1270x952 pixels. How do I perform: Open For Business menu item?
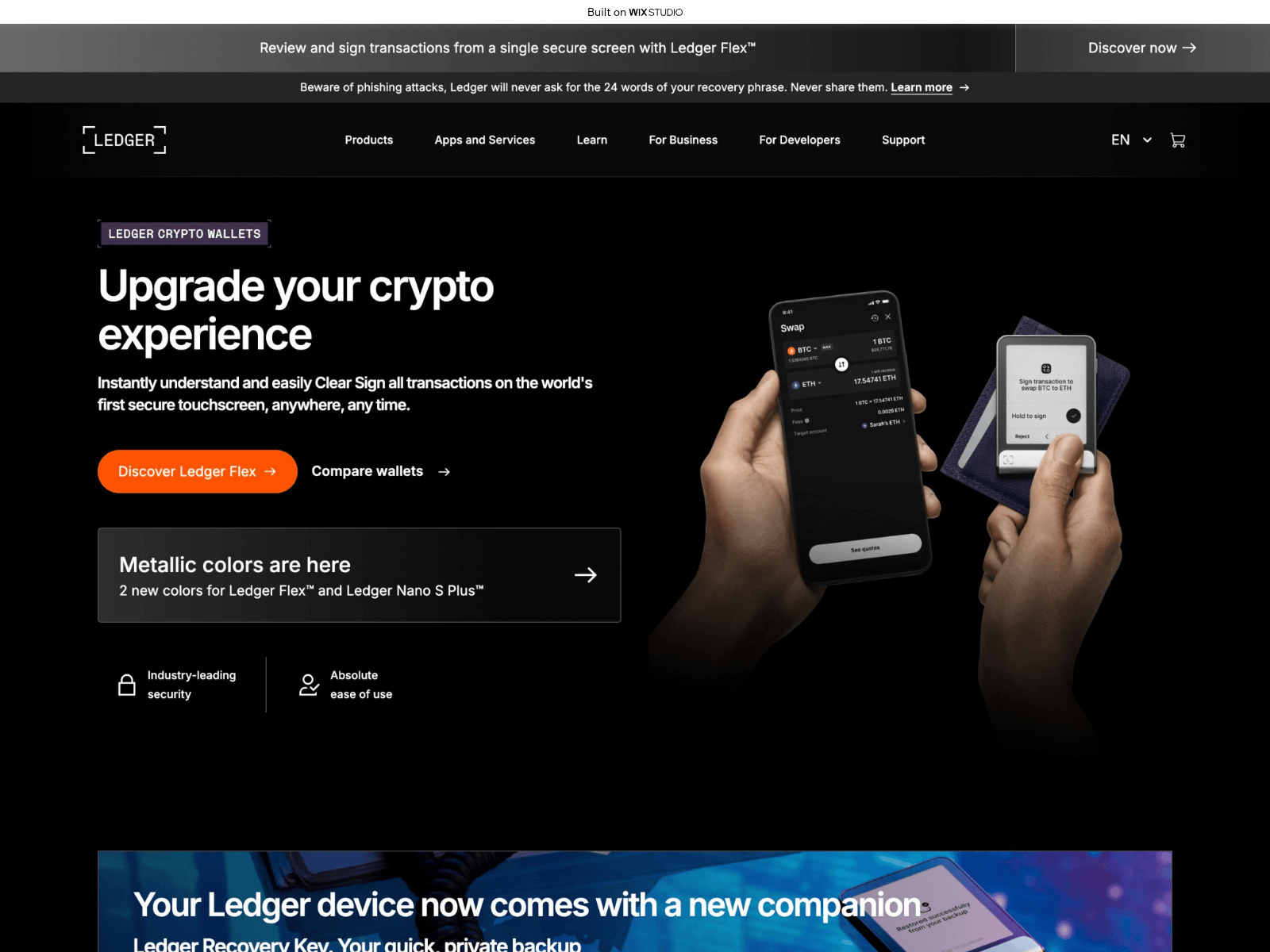(x=683, y=140)
